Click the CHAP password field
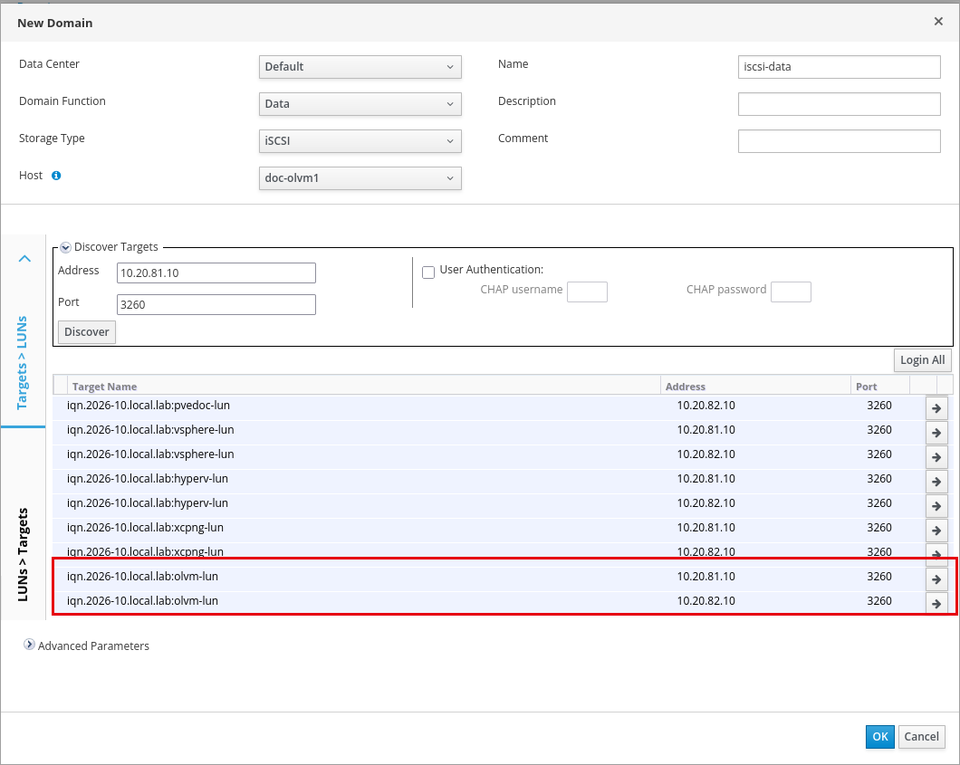This screenshot has width=960, height=765. point(791,292)
